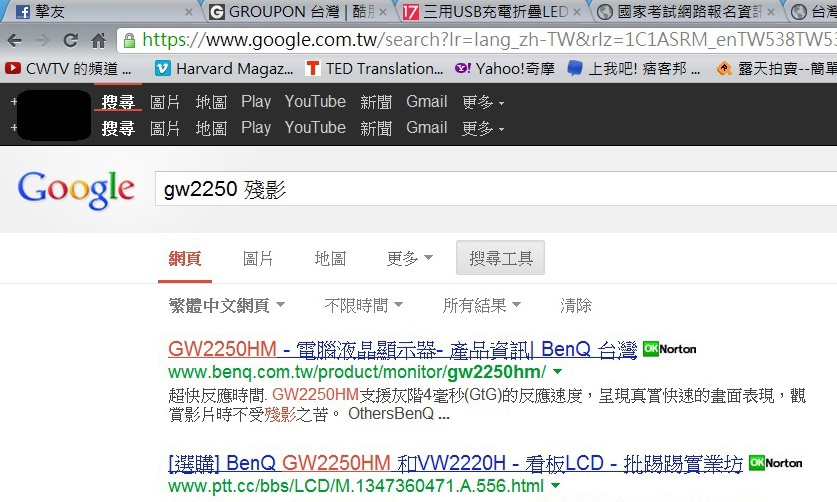The height and width of the screenshot is (502, 837).
Task: Open the TED Translation bookmark
Action: [x=374, y=68]
